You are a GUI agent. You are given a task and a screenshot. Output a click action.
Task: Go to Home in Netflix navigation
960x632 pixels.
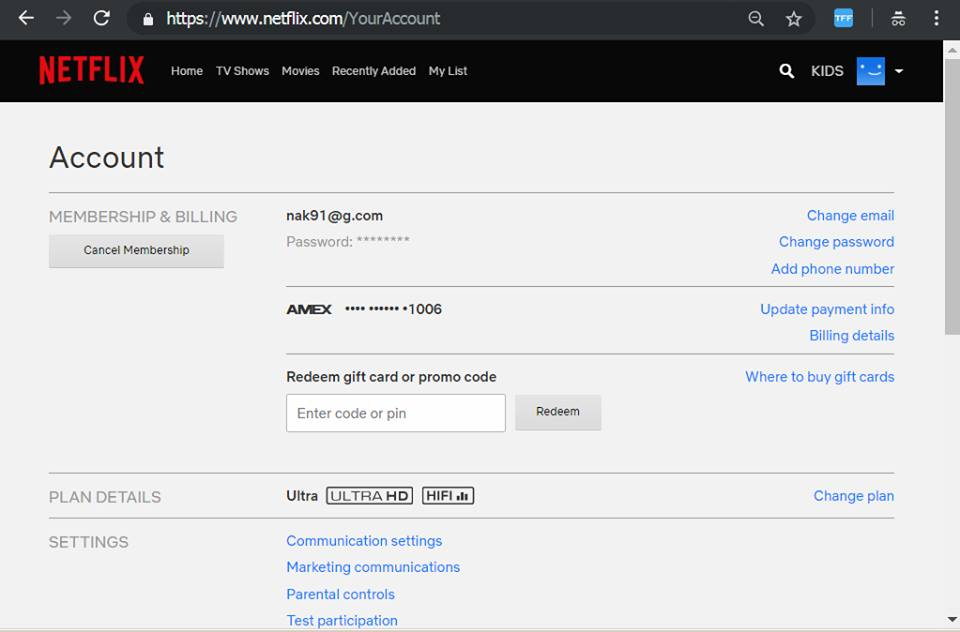187,71
